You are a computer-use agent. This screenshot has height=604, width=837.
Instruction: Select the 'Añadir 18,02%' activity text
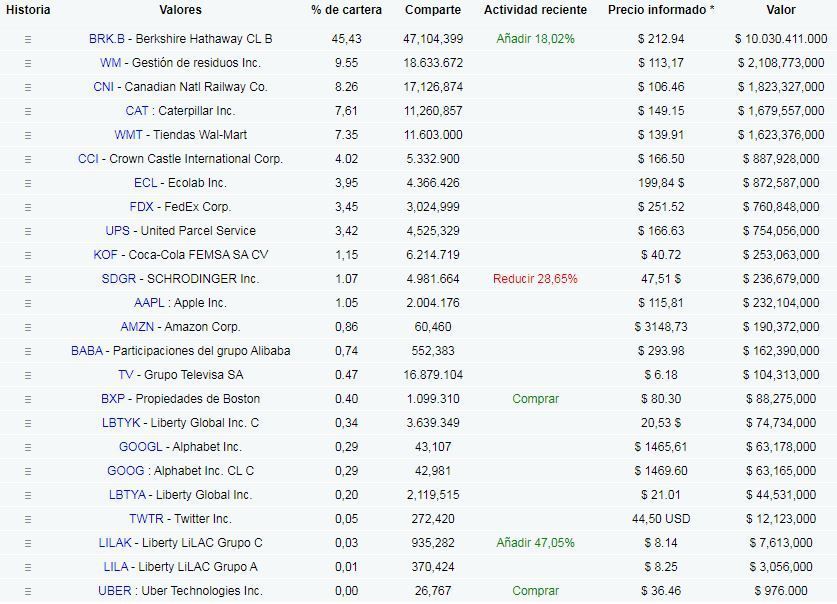coord(535,39)
